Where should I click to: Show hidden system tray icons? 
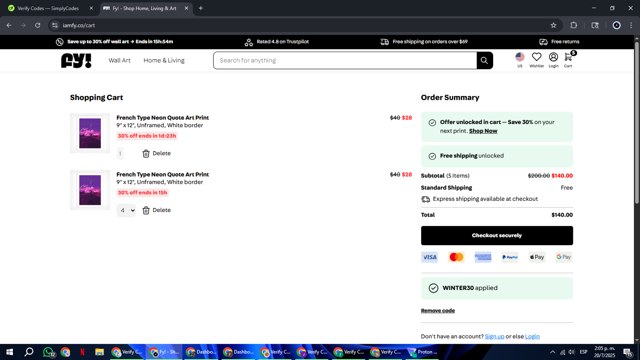tap(552, 352)
